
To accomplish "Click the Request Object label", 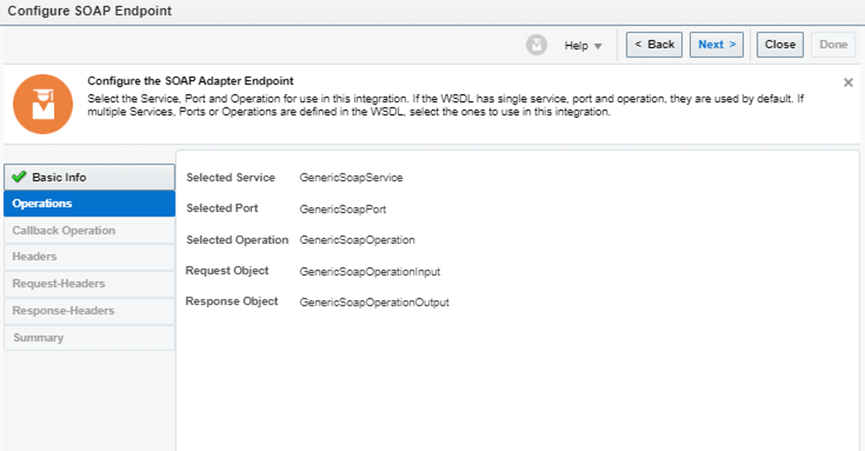I will coord(227,271).
